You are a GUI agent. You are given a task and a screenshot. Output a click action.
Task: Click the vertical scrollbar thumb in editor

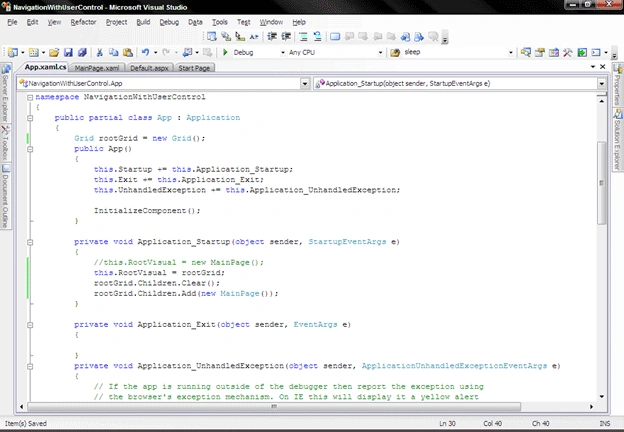601,183
